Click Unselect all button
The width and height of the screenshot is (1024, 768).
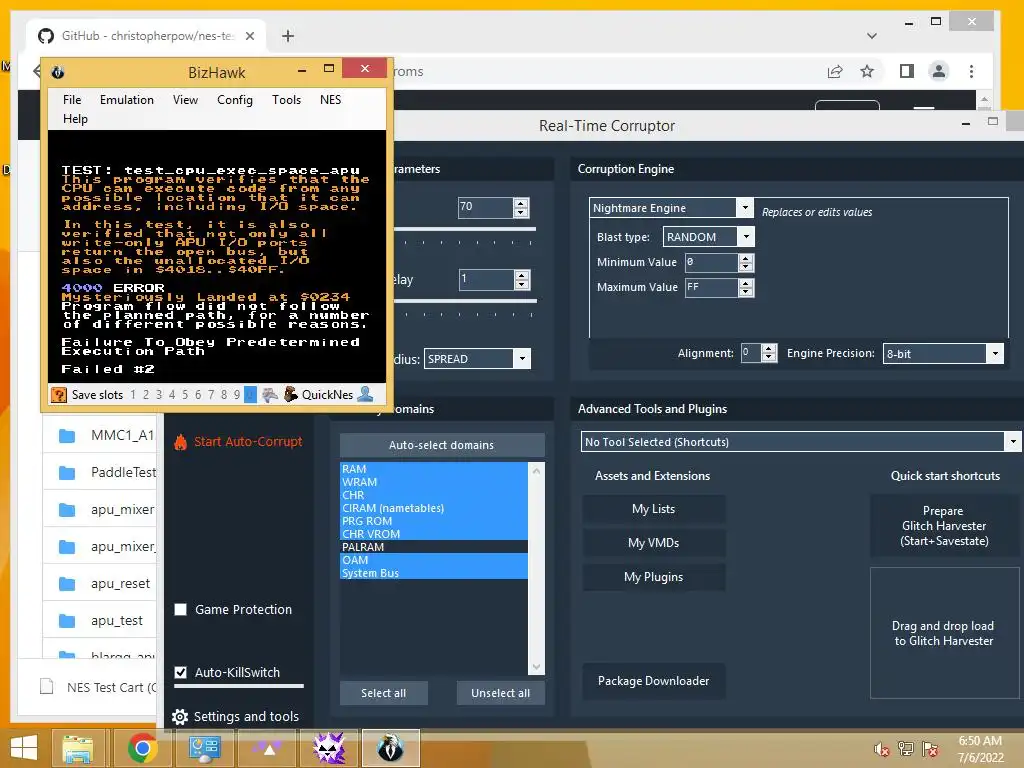tap(500, 693)
